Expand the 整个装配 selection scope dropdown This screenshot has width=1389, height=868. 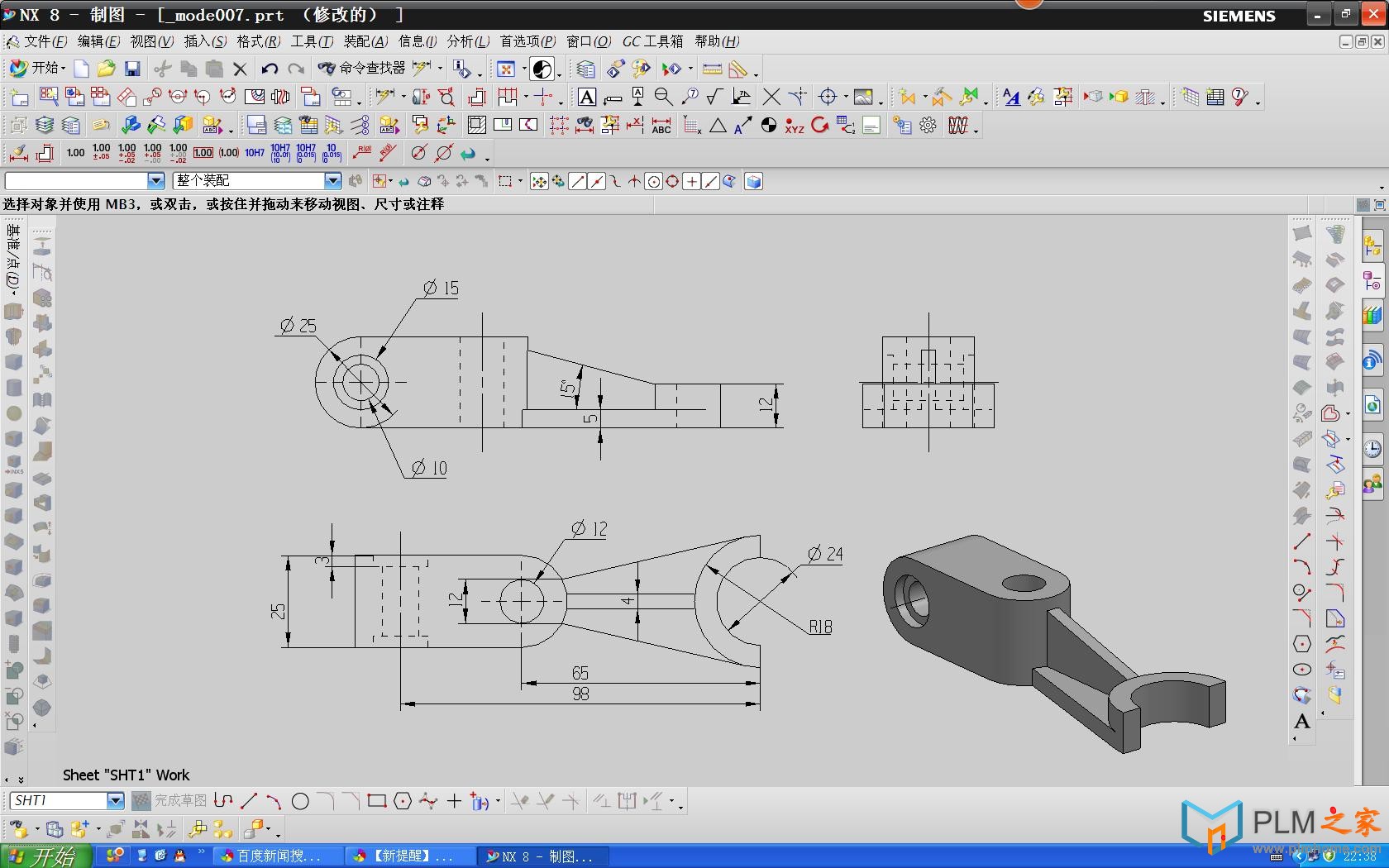tap(332, 180)
